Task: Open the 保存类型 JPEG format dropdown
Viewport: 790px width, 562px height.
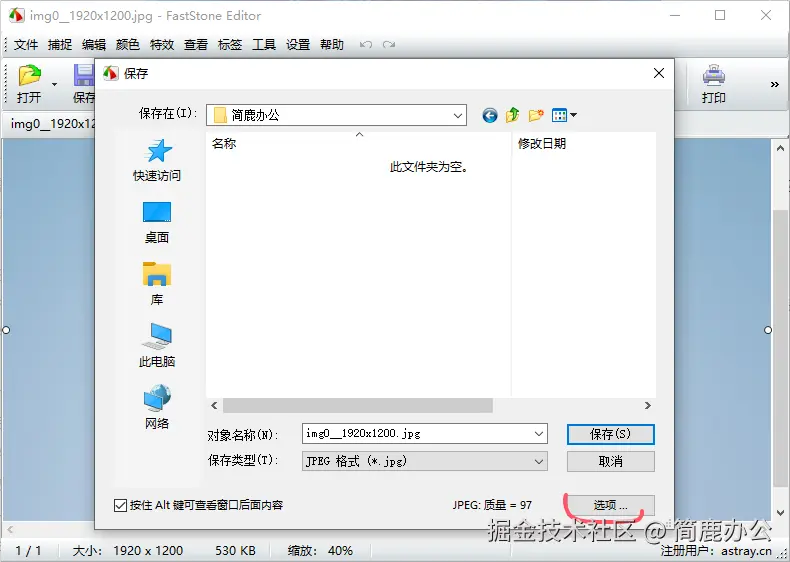Action: pos(425,461)
